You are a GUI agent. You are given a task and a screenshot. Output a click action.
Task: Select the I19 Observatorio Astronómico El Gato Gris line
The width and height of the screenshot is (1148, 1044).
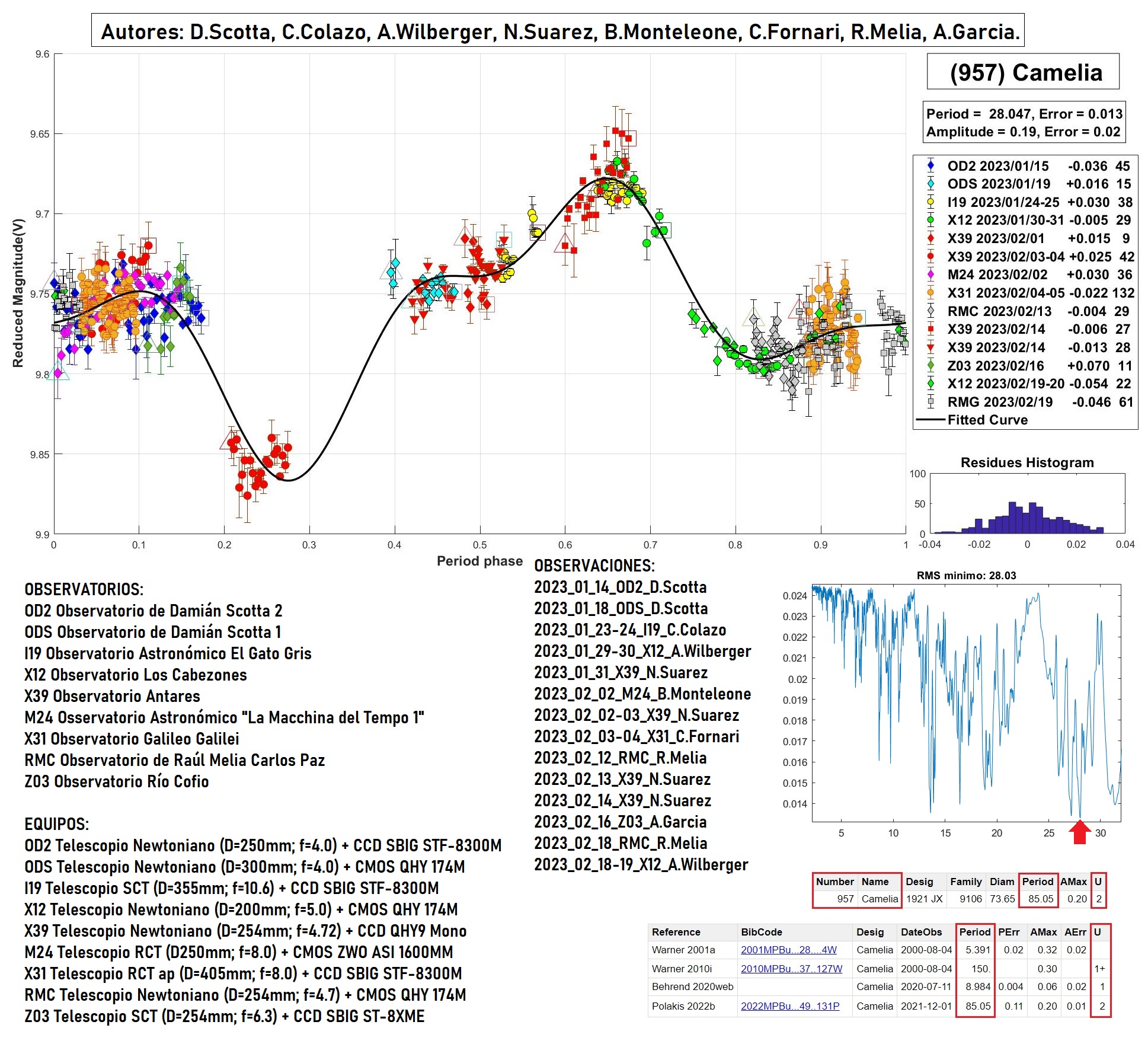168,653
